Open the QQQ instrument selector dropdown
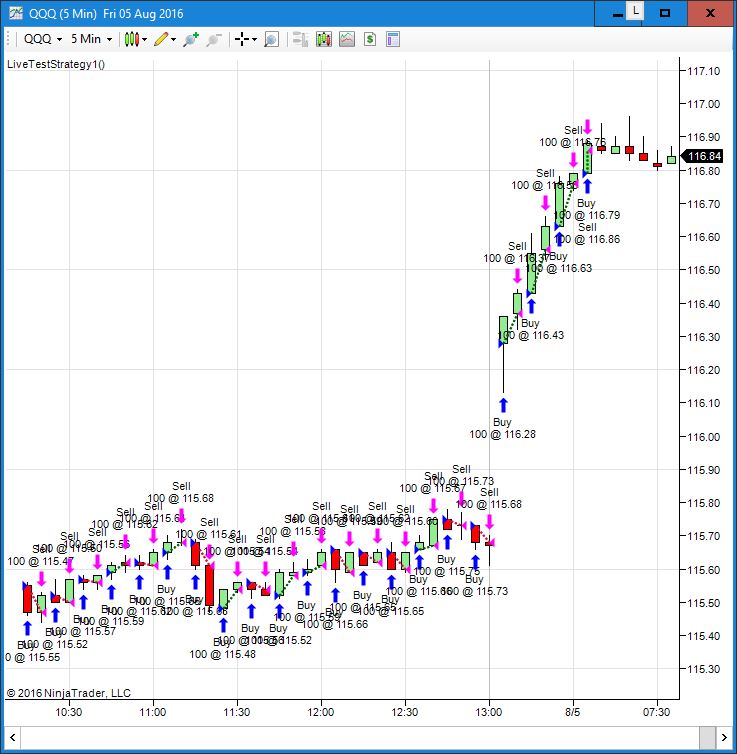 43,39
